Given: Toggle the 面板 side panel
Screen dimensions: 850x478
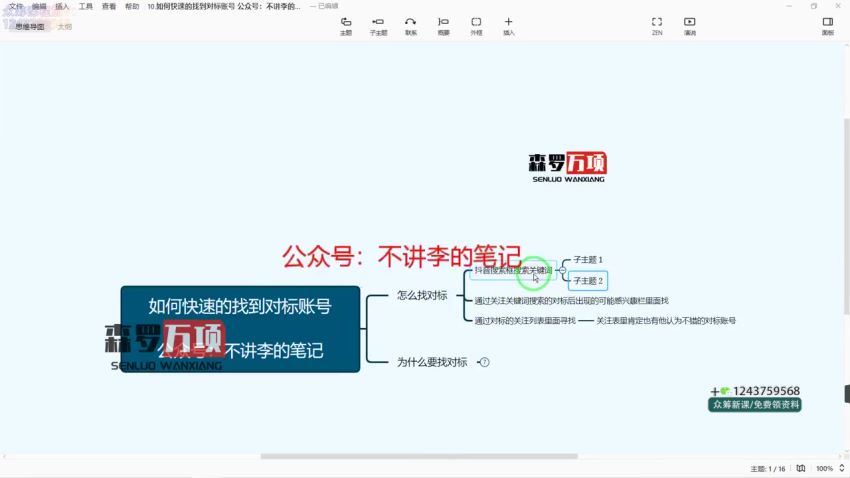Looking at the screenshot, I should pos(828,25).
